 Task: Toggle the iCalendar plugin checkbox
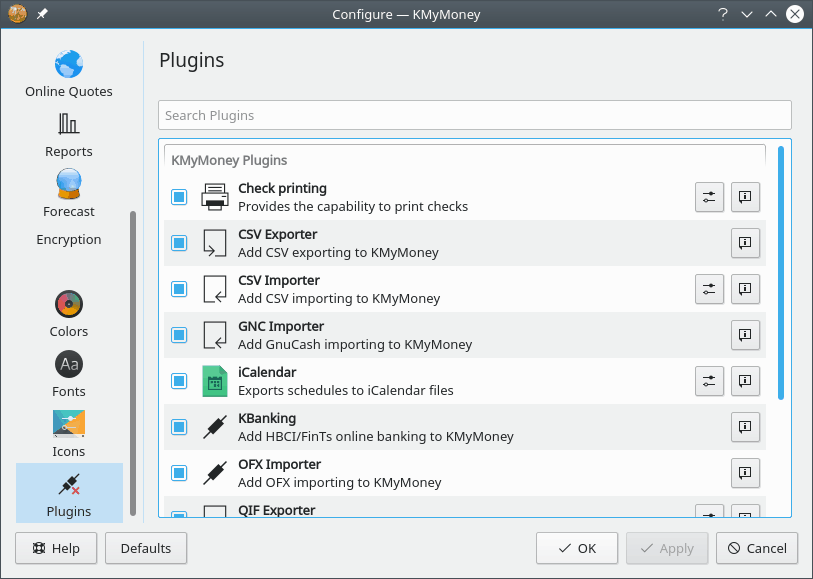179,381
